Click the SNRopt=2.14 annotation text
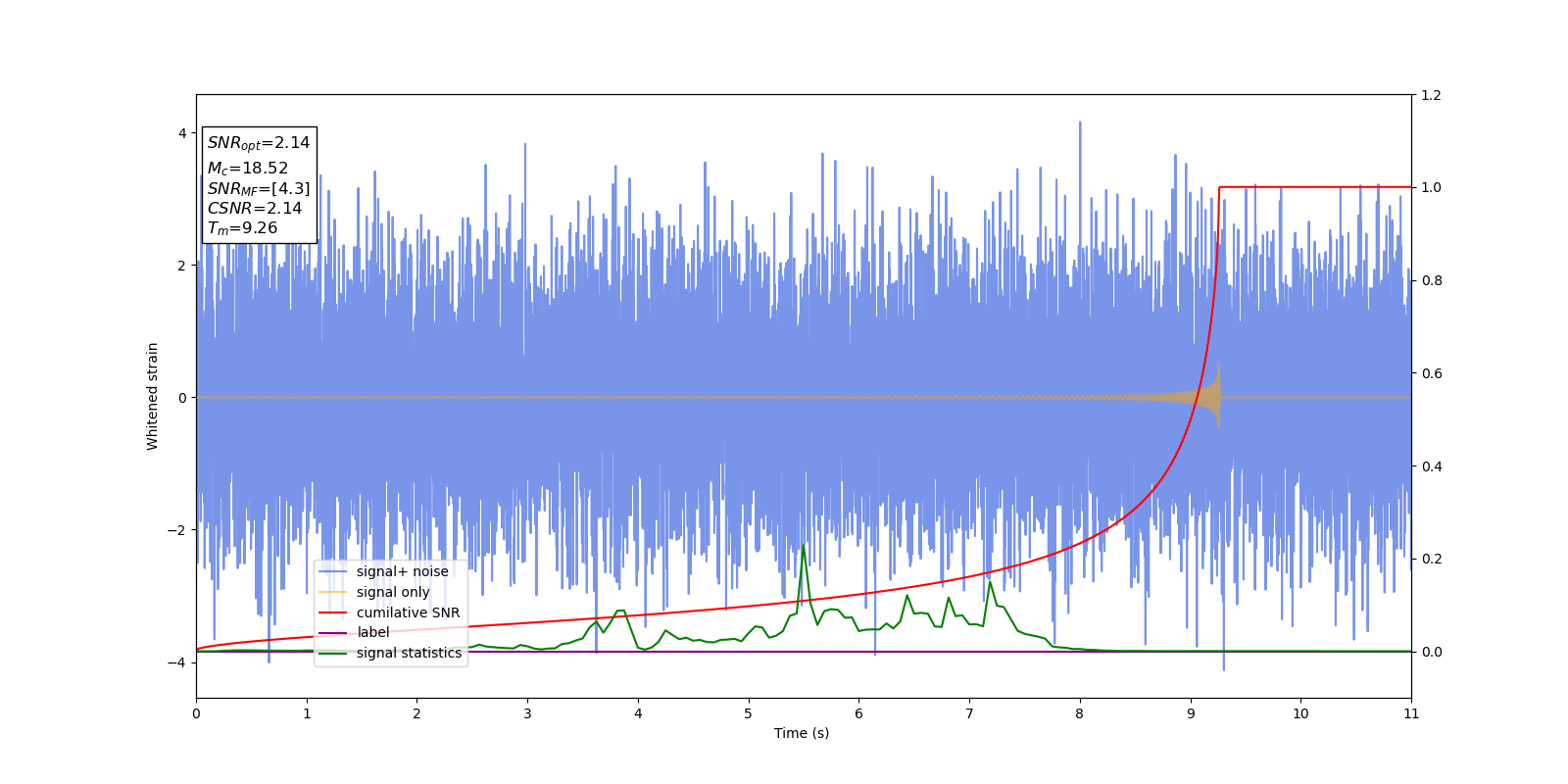 click(x=259, y=143)
